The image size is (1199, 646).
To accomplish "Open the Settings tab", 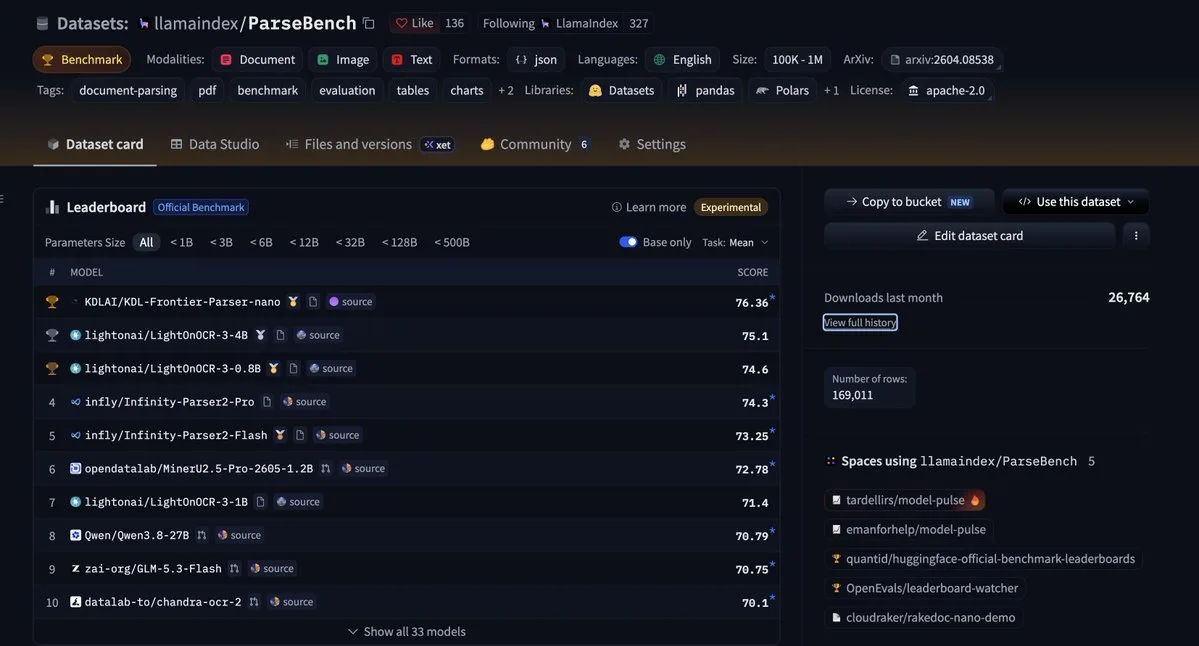I will (652, 144).
